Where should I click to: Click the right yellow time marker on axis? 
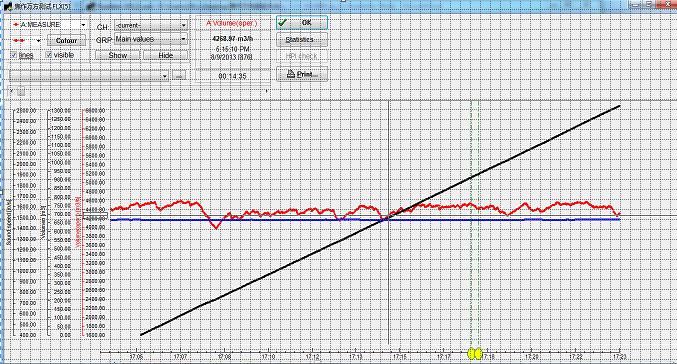(x=478, y=354)
